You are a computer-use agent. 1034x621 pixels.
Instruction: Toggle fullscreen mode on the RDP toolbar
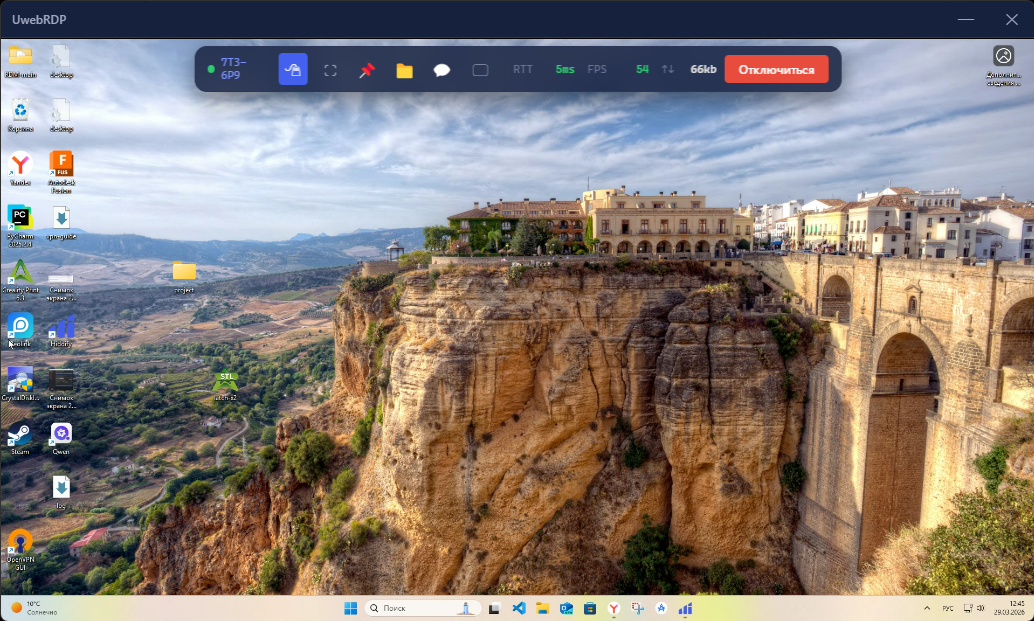[331, 69]
